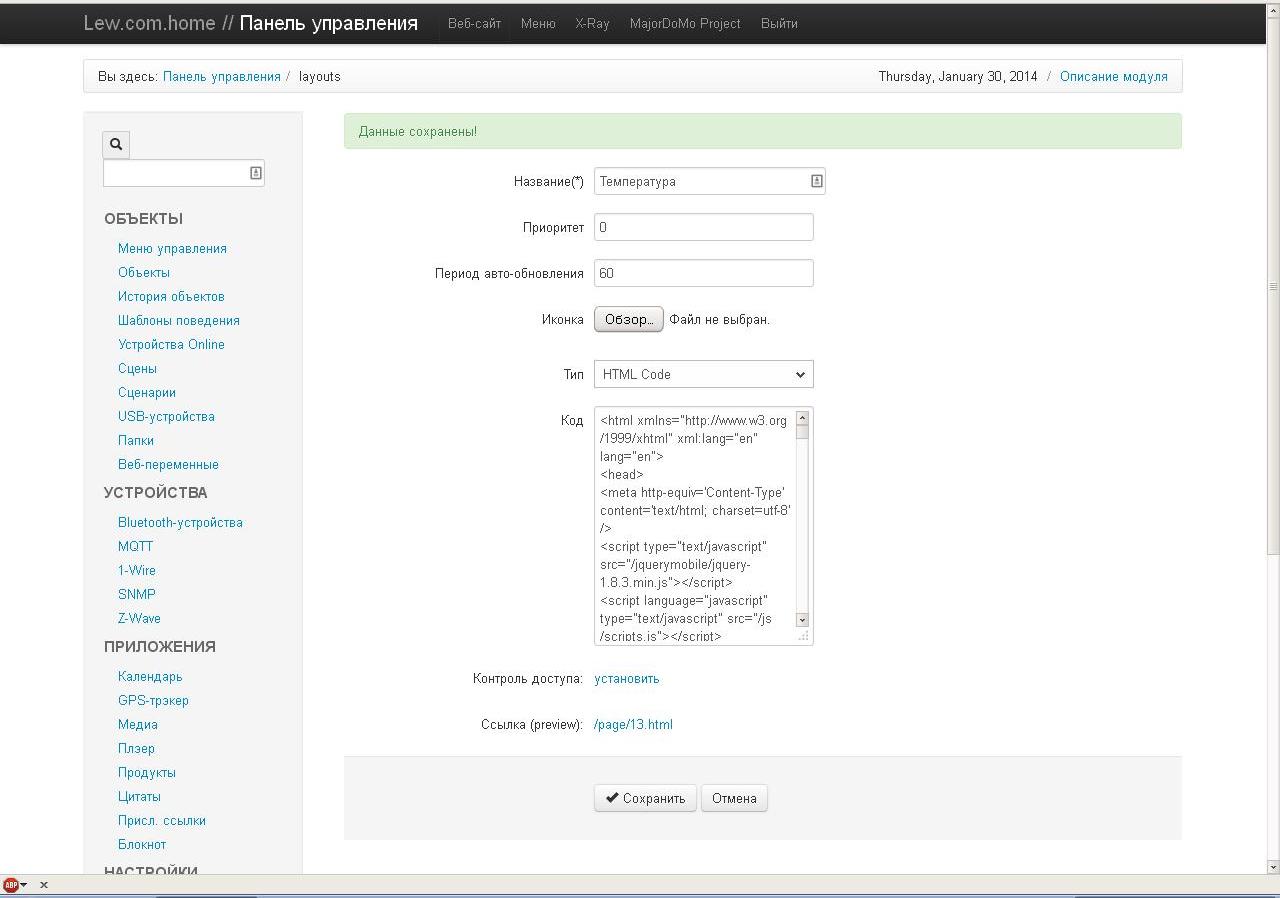Click Обзор file browse button
The image size is (1280, 898).
(628, 320)
